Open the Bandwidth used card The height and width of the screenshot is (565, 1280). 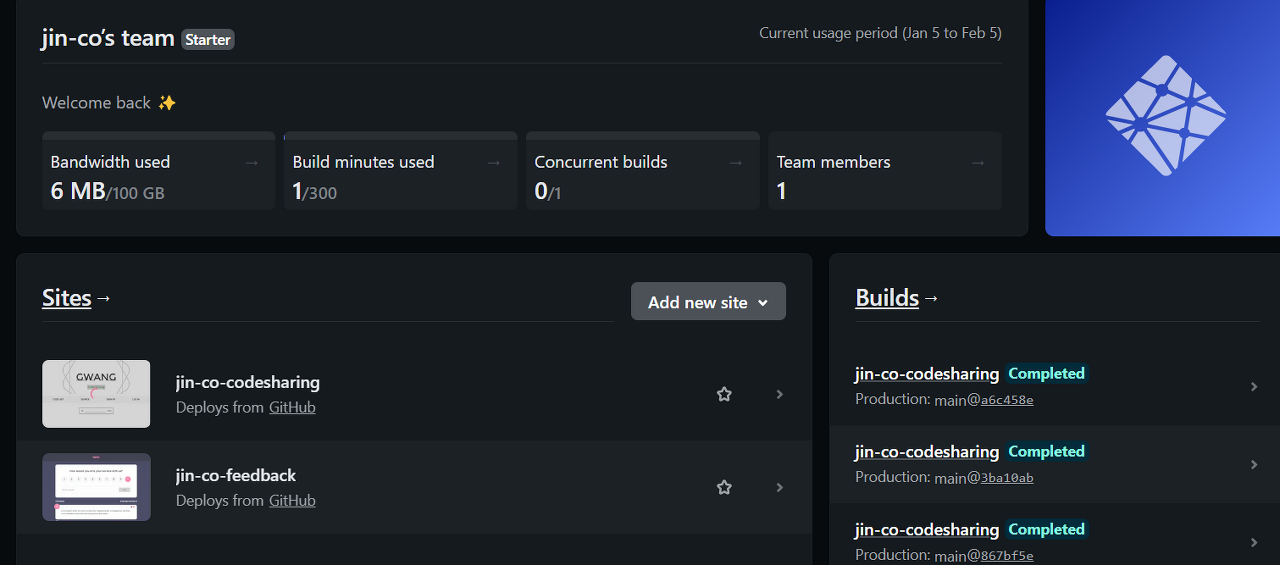click(158, 171)
